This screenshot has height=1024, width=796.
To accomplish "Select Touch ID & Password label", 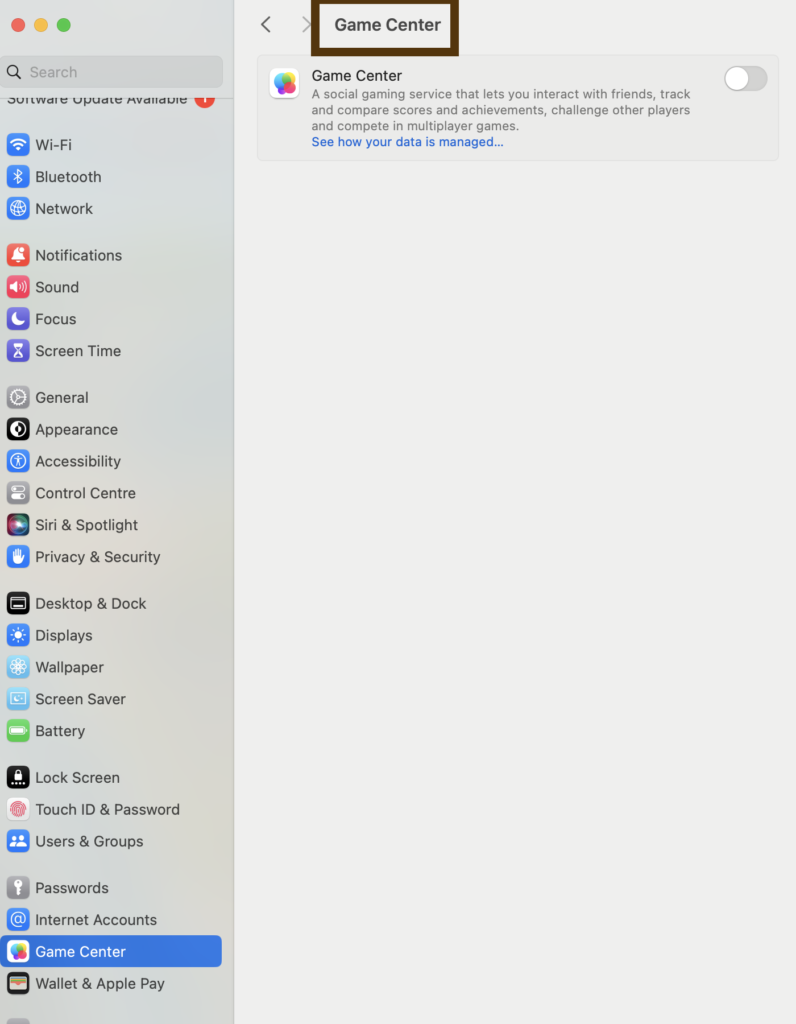I will tap(108, 809).
